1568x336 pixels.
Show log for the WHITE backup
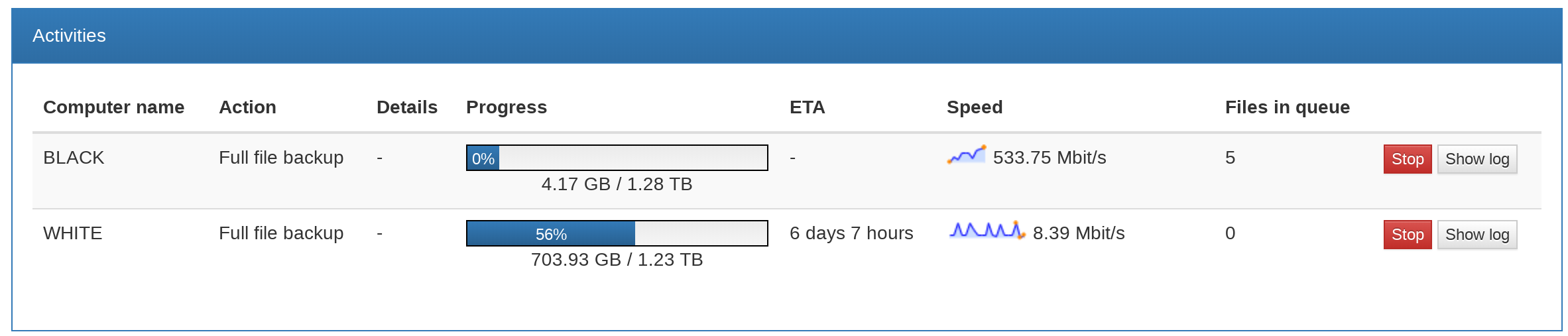click(x=1477, y=235)
